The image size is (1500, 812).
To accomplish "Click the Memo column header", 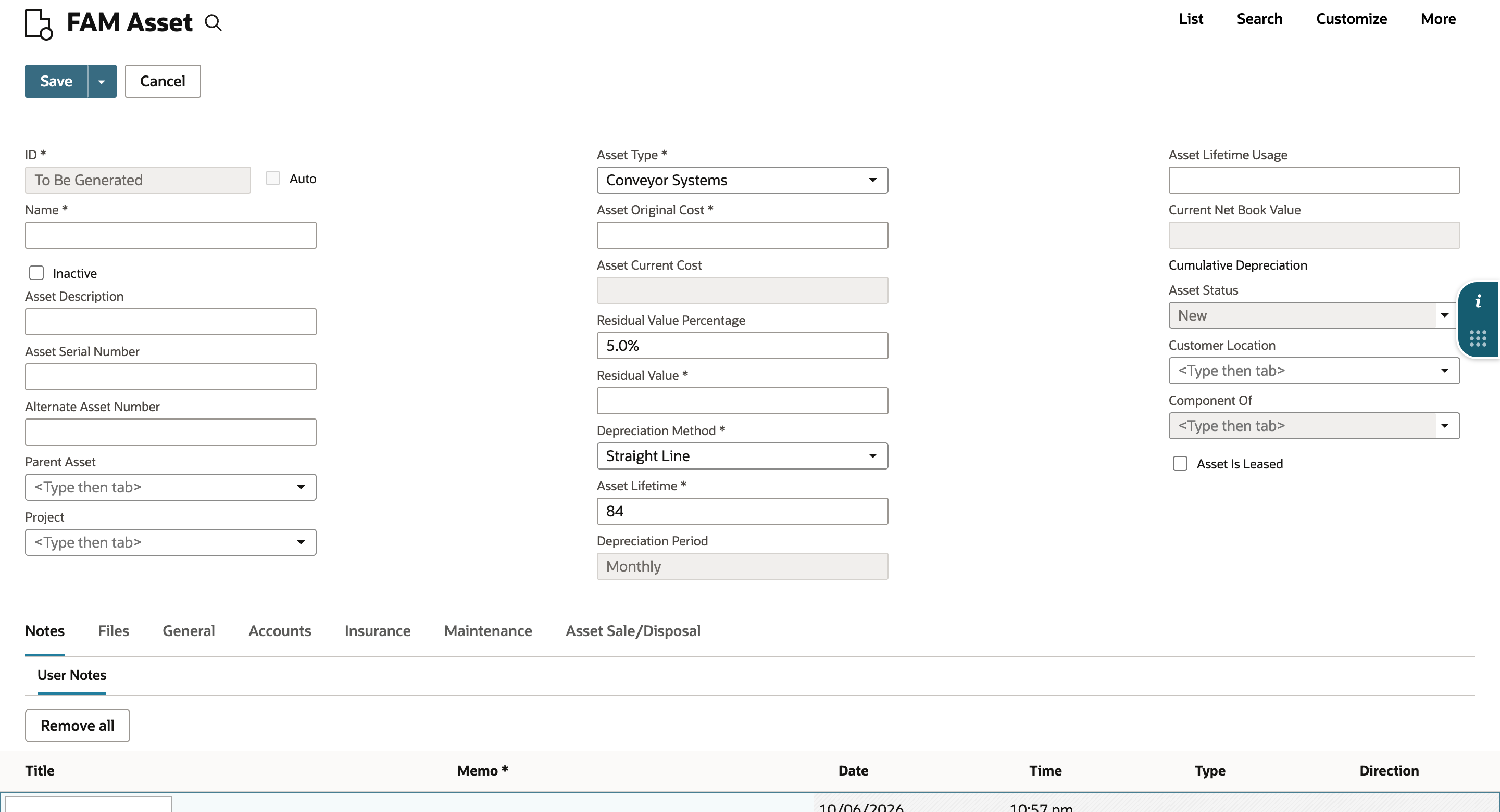I will click(x=482, y=771).
